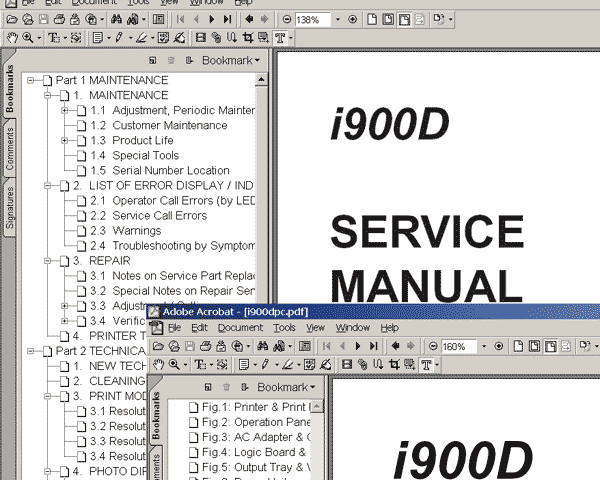
Task: Click Go to Previous View arrow in the back window
Action: (x=249, y=19)
